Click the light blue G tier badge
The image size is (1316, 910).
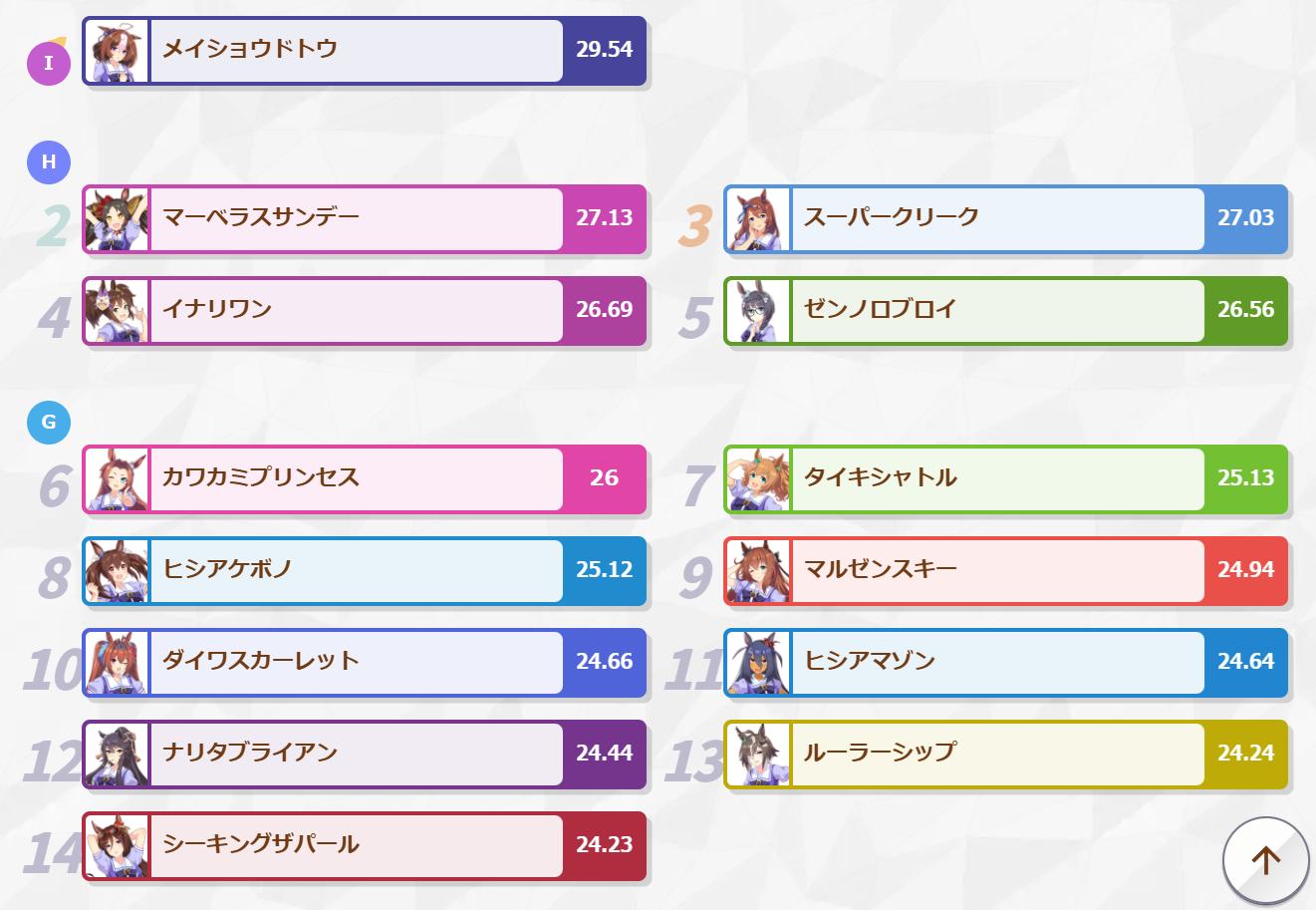(x=48, y=422)
